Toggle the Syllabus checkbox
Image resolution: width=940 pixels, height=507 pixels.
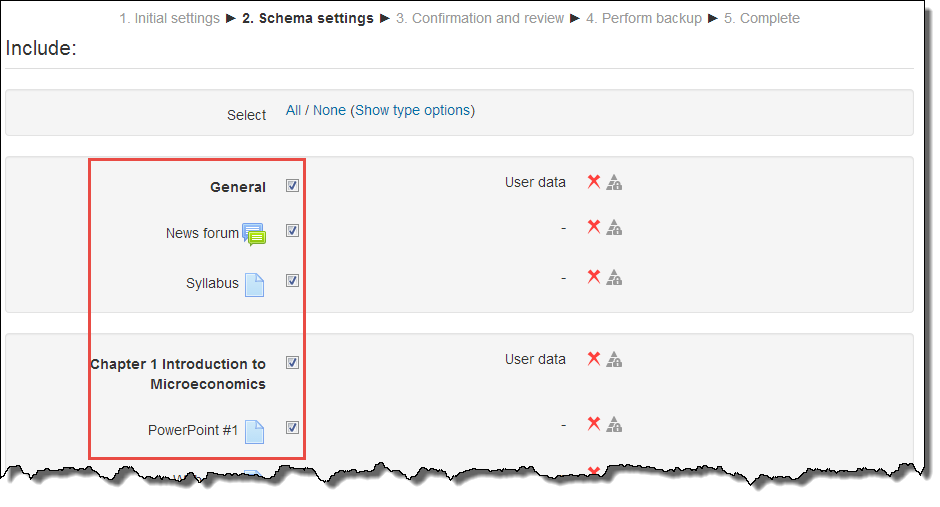click(292, 281)
